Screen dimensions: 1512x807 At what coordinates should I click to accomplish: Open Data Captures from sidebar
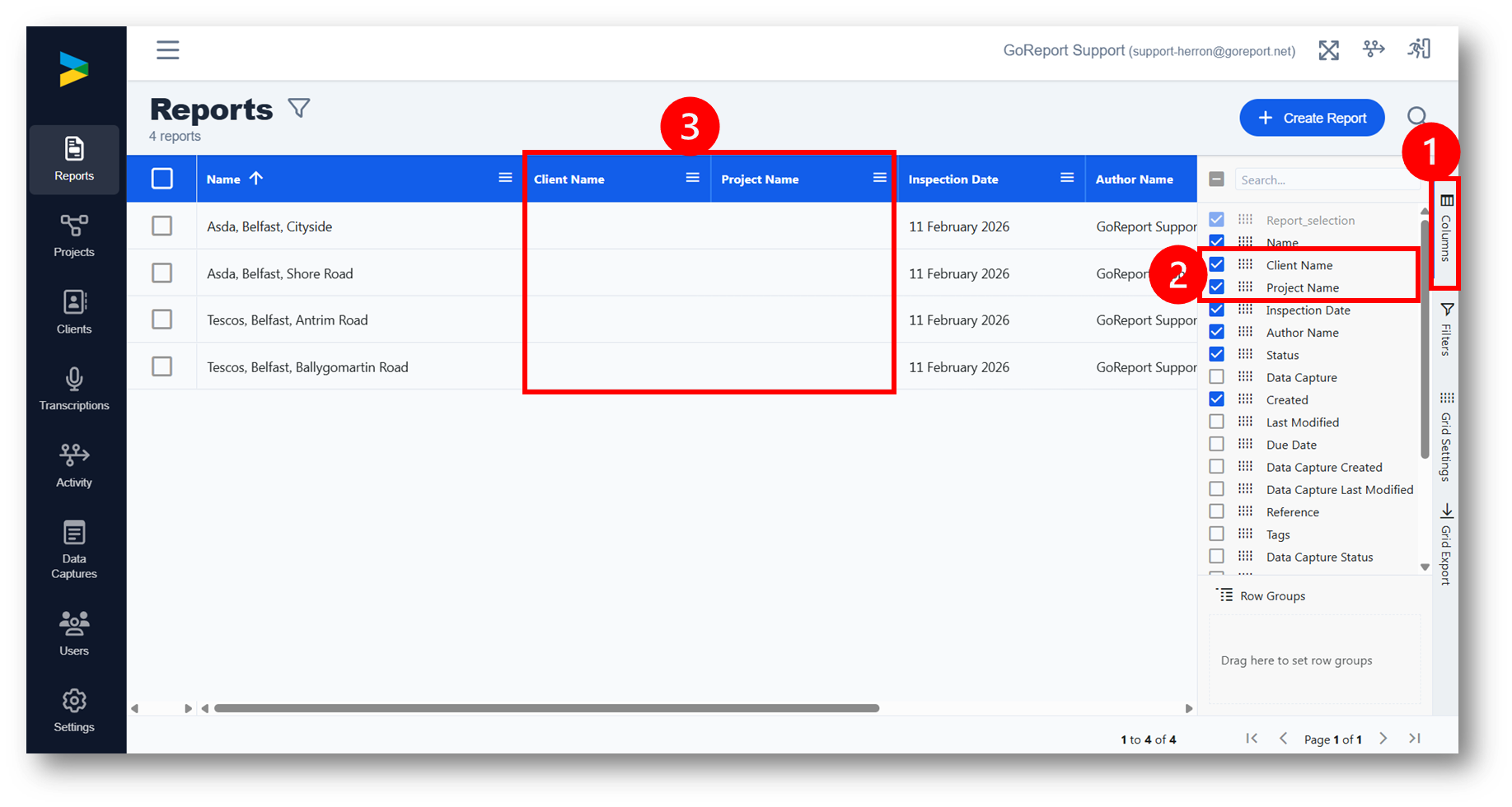(74, 549)
